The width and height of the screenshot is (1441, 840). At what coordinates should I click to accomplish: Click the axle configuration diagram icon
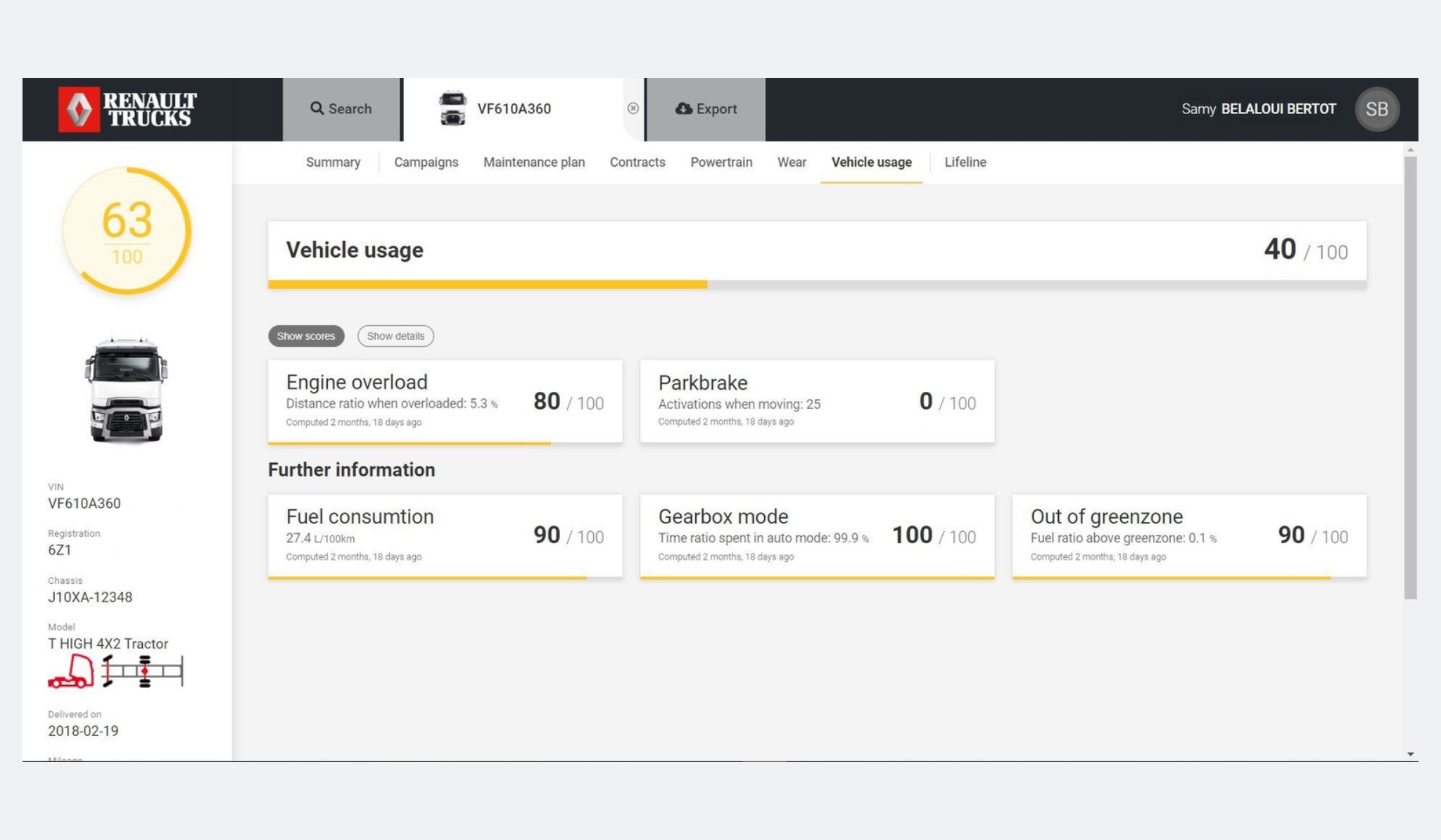point(143,670)
